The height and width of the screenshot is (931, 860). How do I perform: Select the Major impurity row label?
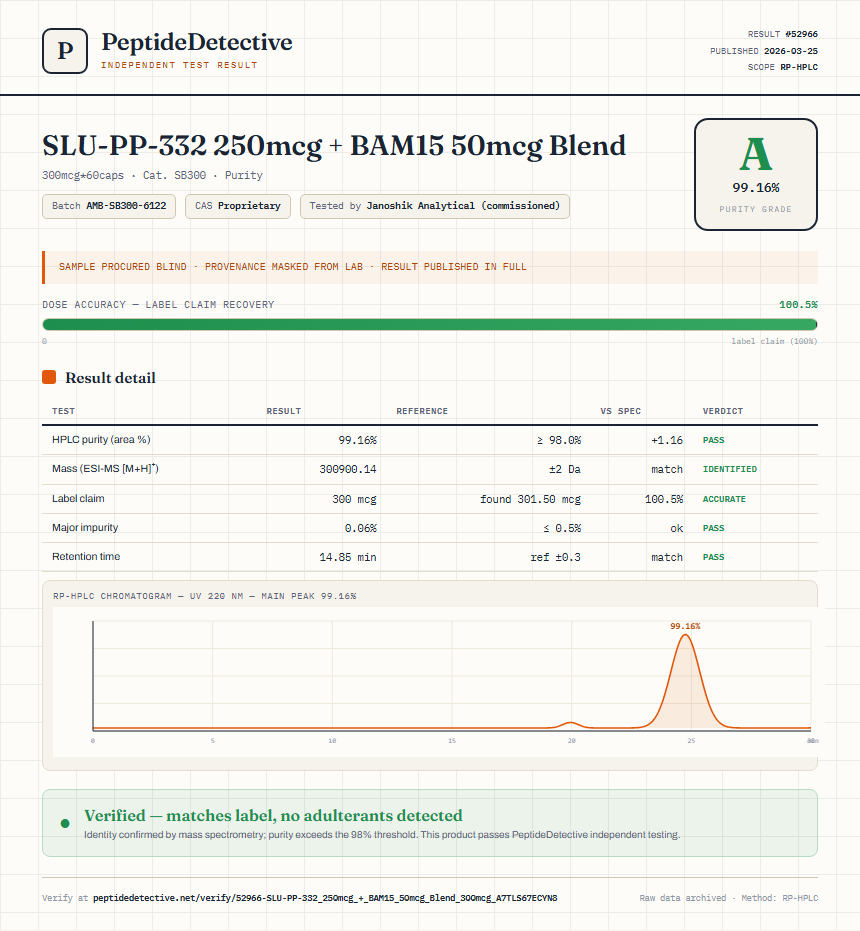coord(85,527)
